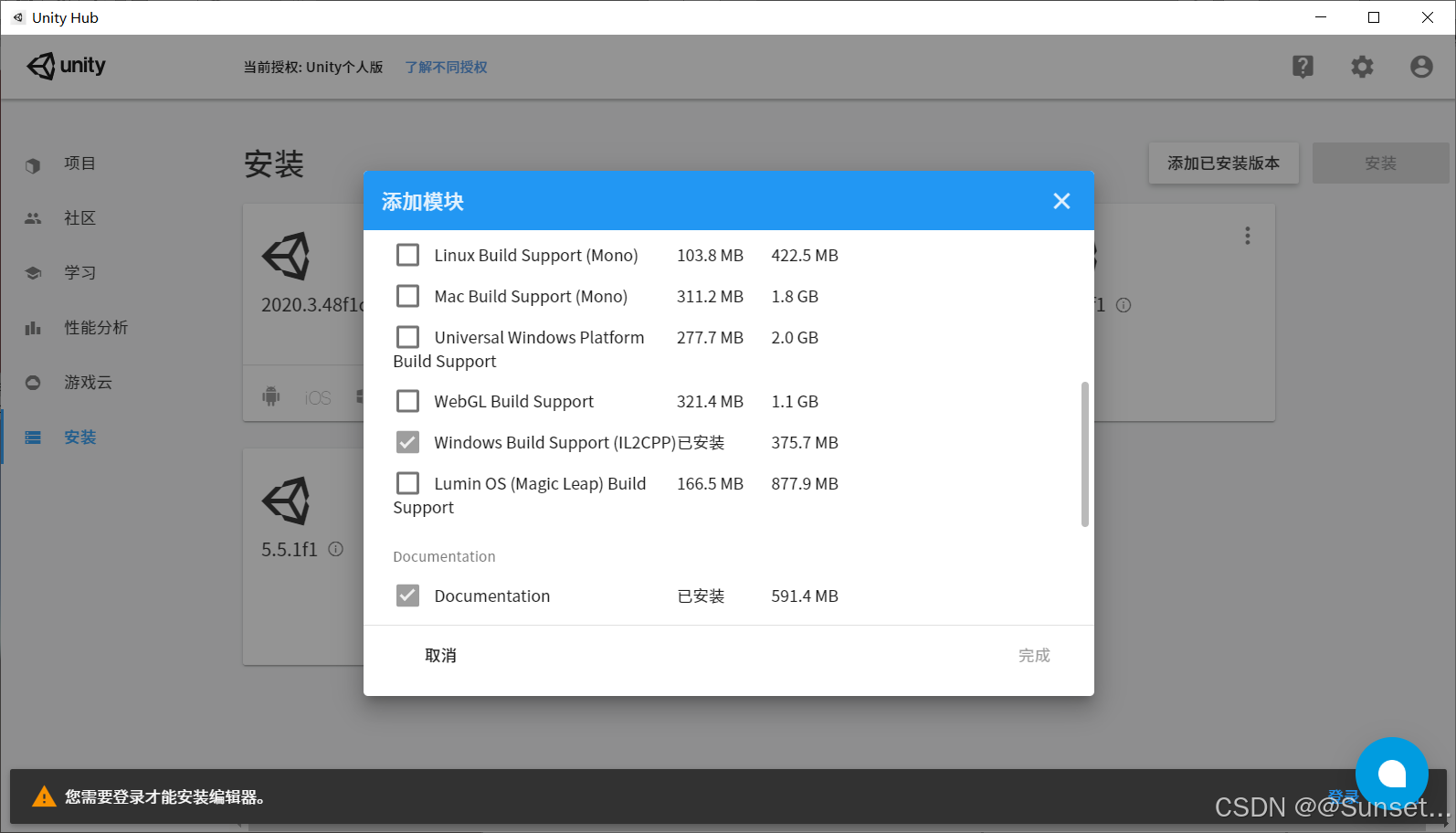Click the Documentation installed checkbox
The height and width of the screenshot is (833, 1456).
point(408,596)
